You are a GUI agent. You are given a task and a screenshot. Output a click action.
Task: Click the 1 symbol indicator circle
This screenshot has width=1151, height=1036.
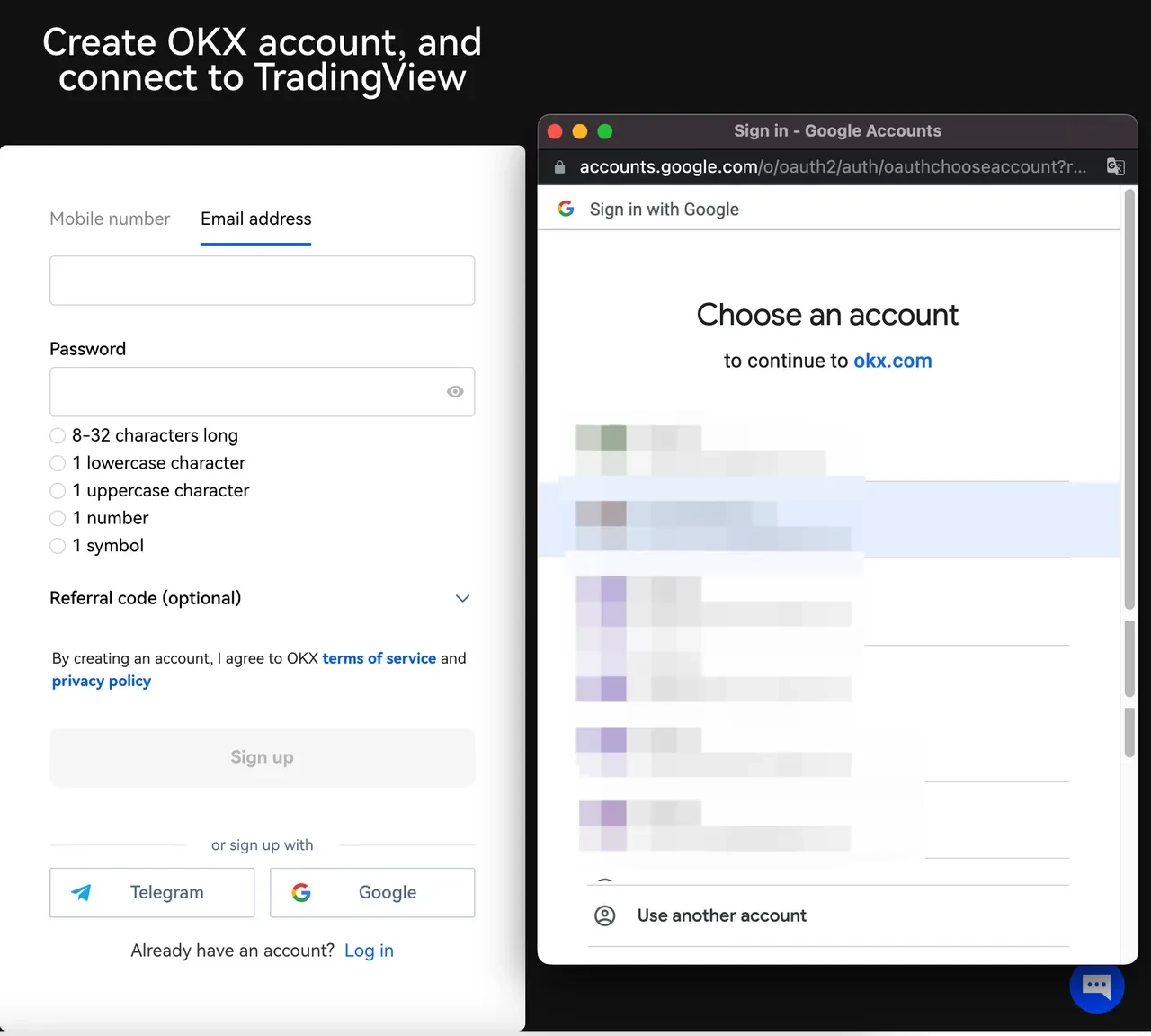click(58, 546)
